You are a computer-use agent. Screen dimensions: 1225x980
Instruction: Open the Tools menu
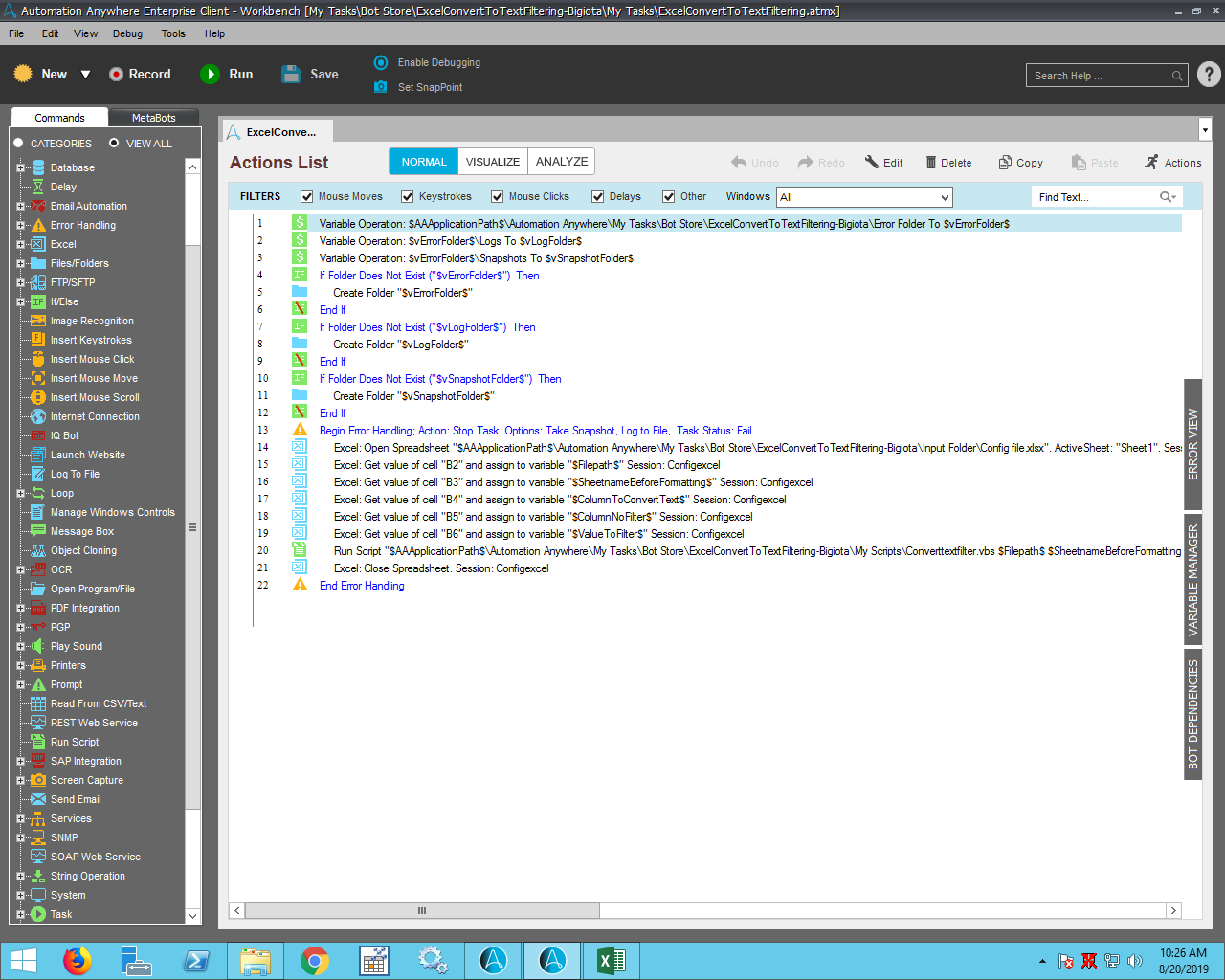click(x=173, y=33)
